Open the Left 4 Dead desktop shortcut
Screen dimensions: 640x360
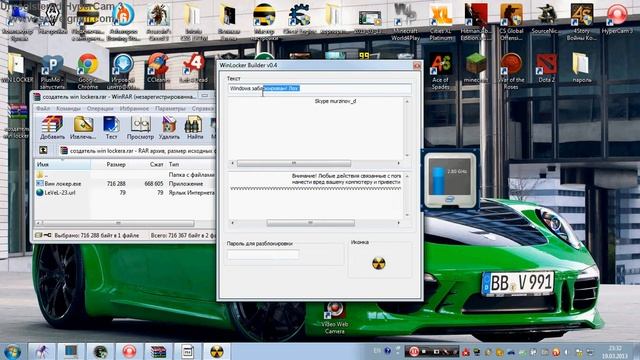(193, 68)
